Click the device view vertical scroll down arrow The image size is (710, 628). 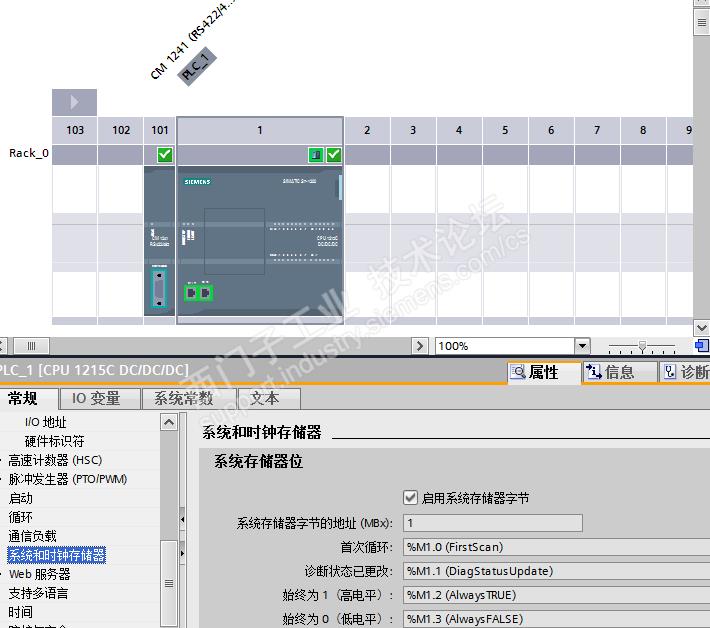(x=701, y=327)
